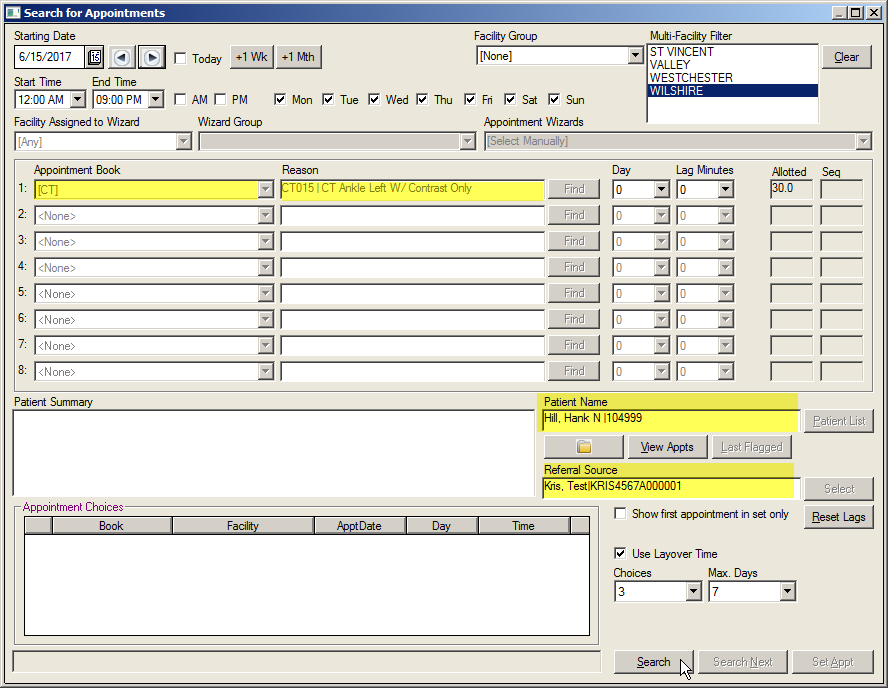The width and height of the screenshot is (888, 688).
Task: Select WESTCHESTER in the facility list
Action: pos(691,78)
